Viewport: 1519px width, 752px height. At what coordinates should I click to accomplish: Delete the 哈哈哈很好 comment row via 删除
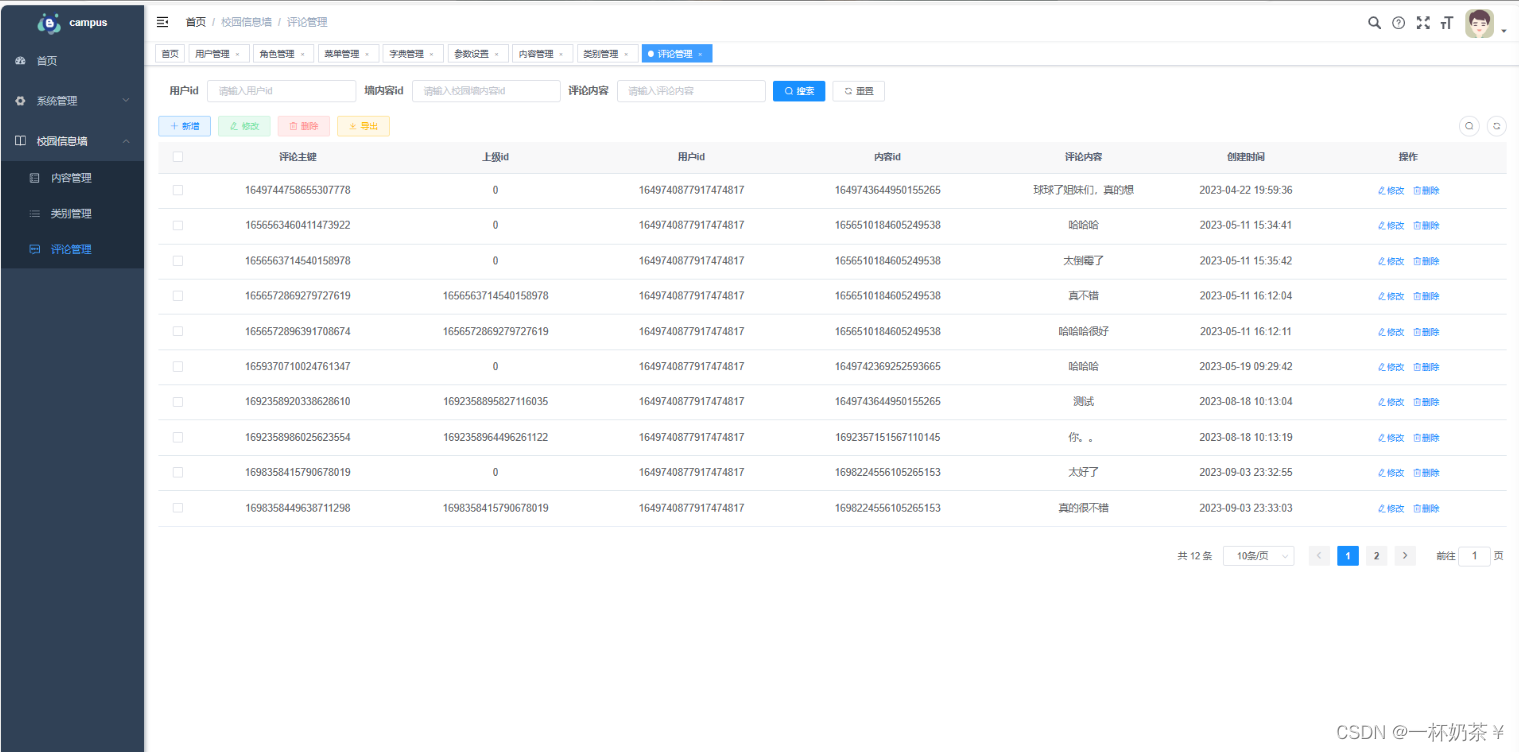(1426, 331)
